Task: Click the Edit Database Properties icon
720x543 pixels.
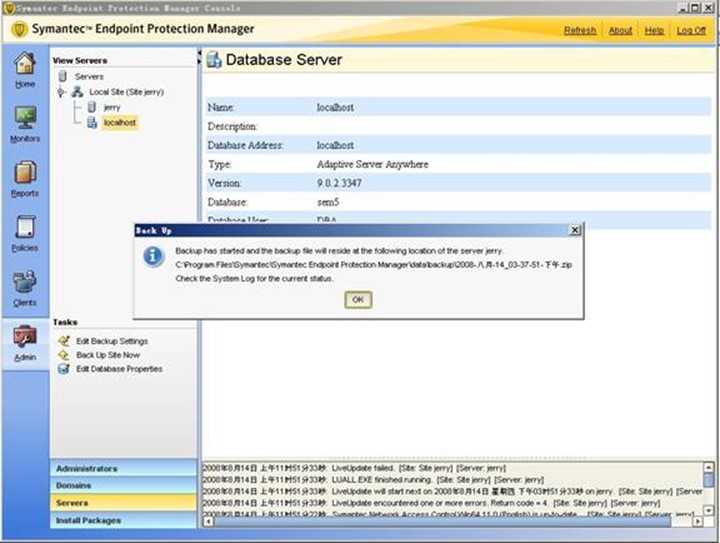Action: point(64,369)
